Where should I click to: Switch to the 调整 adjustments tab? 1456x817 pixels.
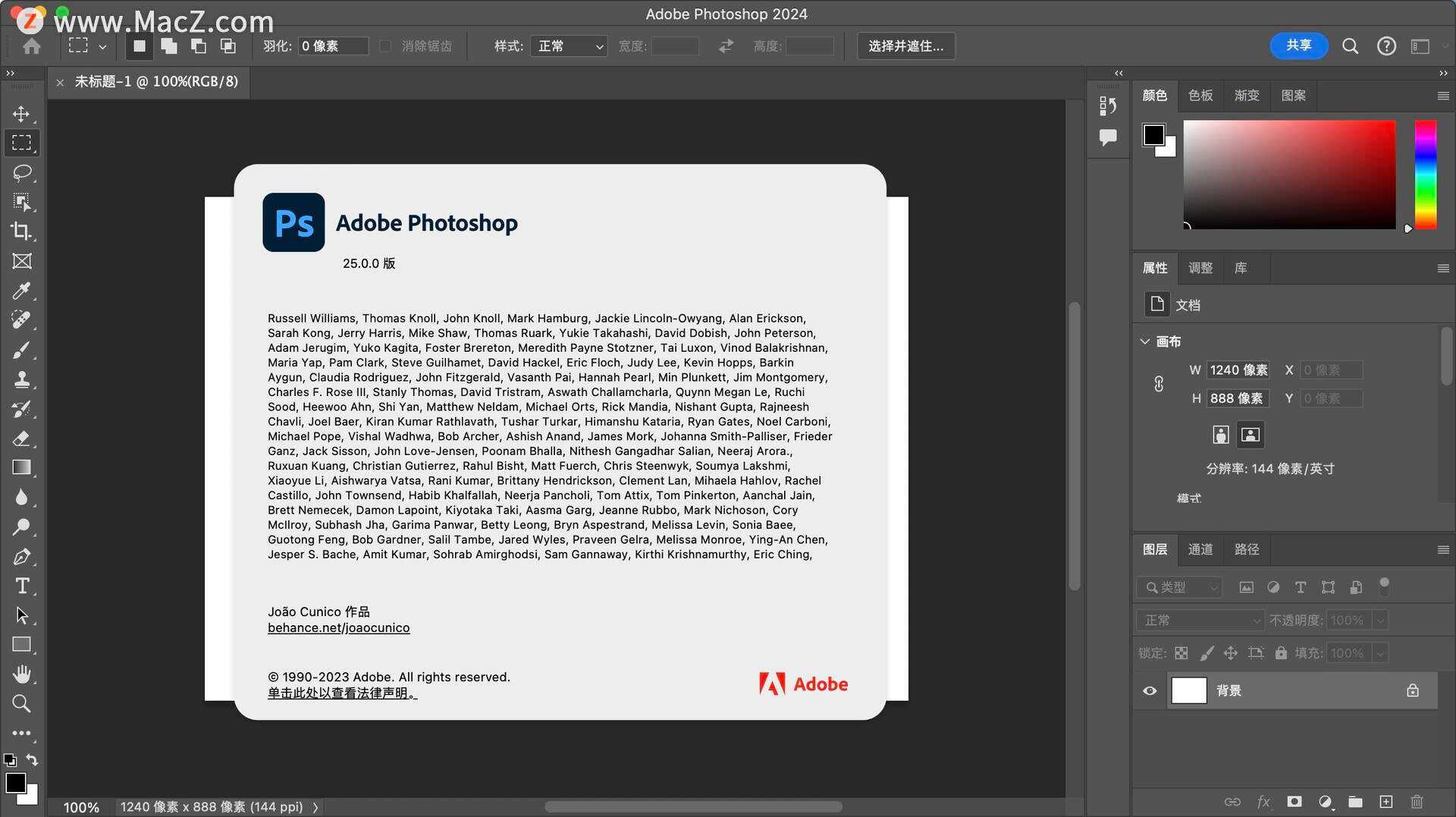1200,268
